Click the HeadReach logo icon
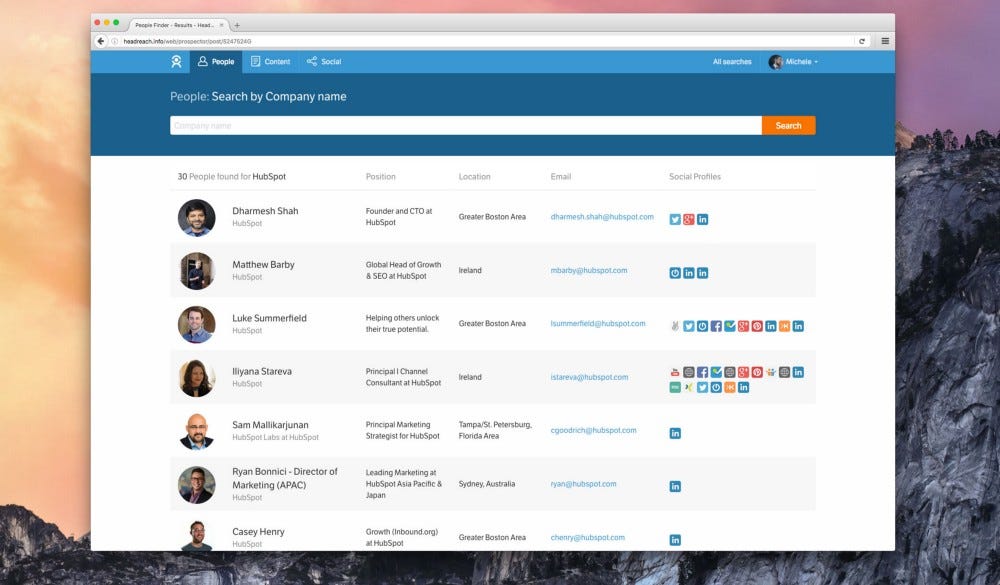Viewport: 1000px width, 585px height. 176,61
